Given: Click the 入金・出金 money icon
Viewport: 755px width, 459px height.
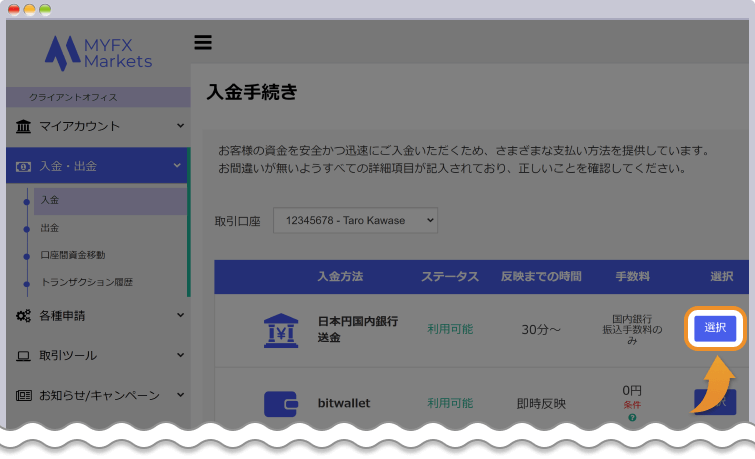Looking at the screenshot, I should 23,167.
